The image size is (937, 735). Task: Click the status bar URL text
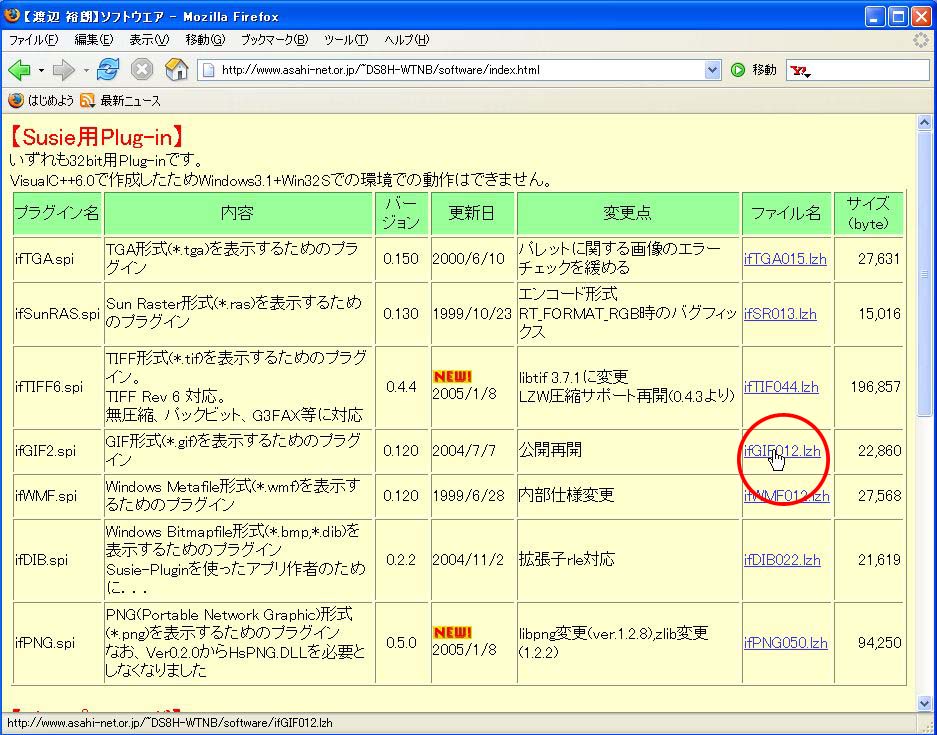click(170, 723)
